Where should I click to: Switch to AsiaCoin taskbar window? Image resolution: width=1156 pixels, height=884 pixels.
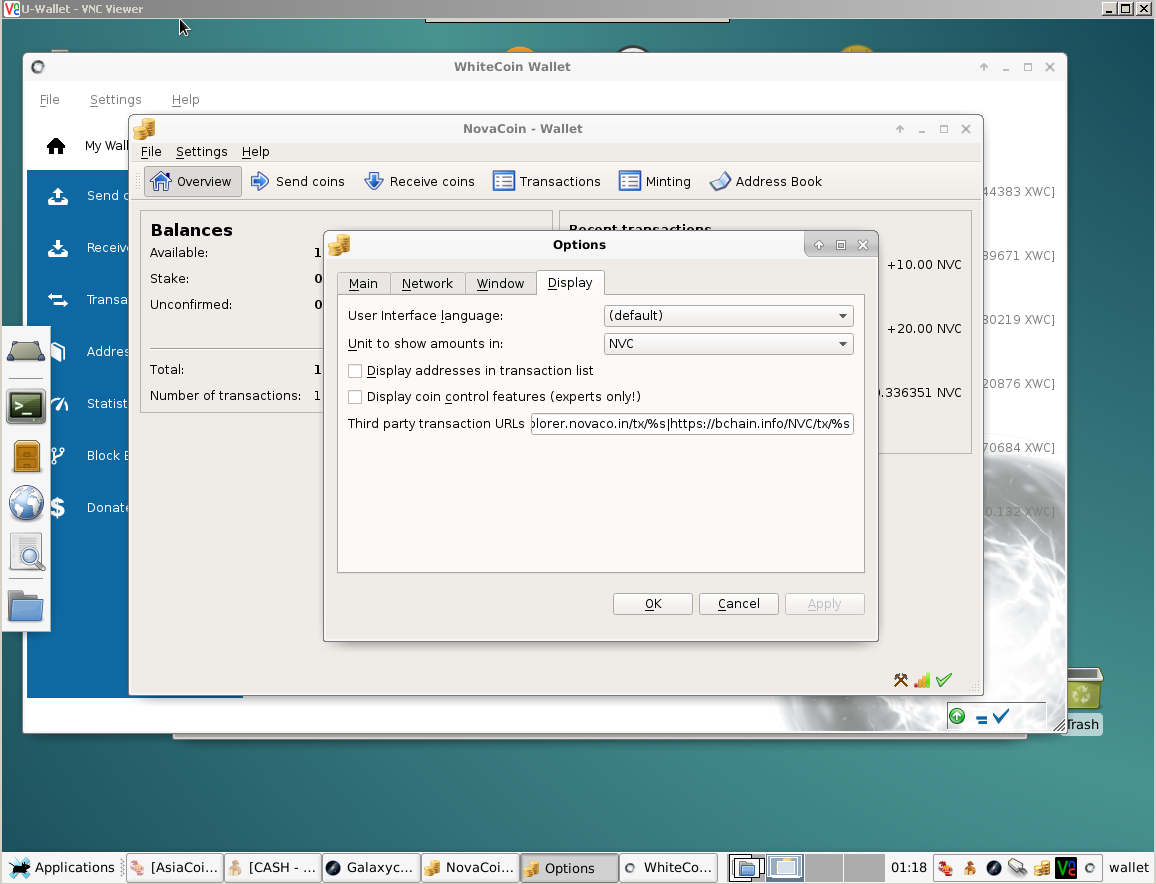pos(175,868)
